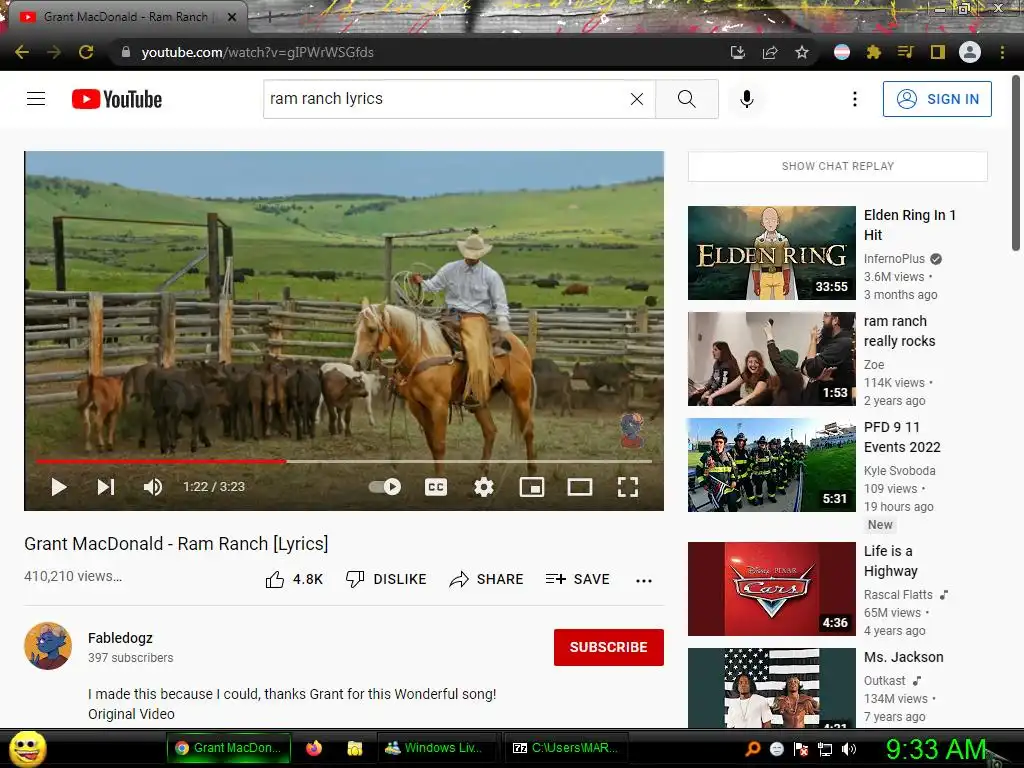
Task: Open 'Life is a Highway' video title
Action: pos(890,561)
